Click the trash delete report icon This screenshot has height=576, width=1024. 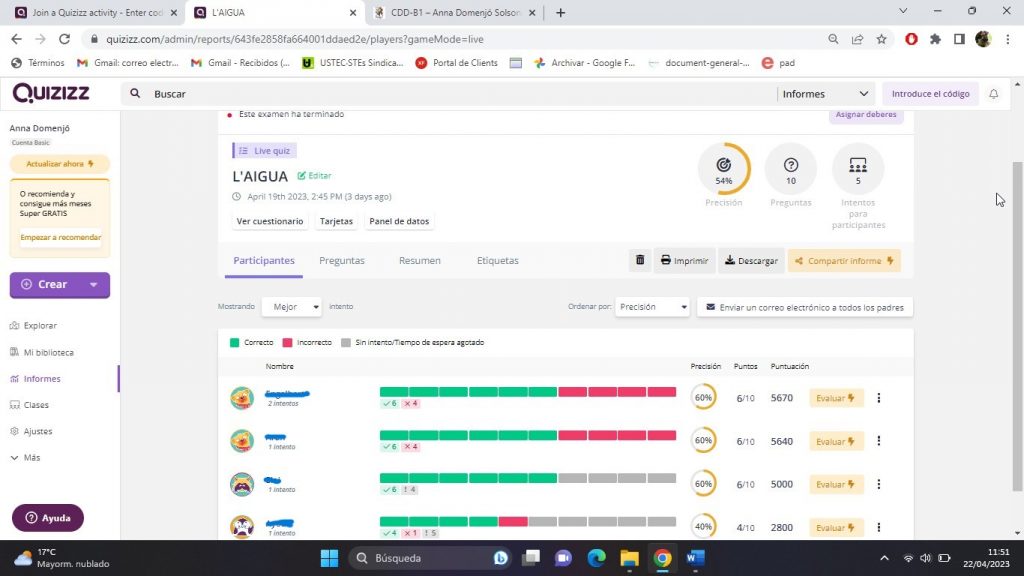(640, 261)
